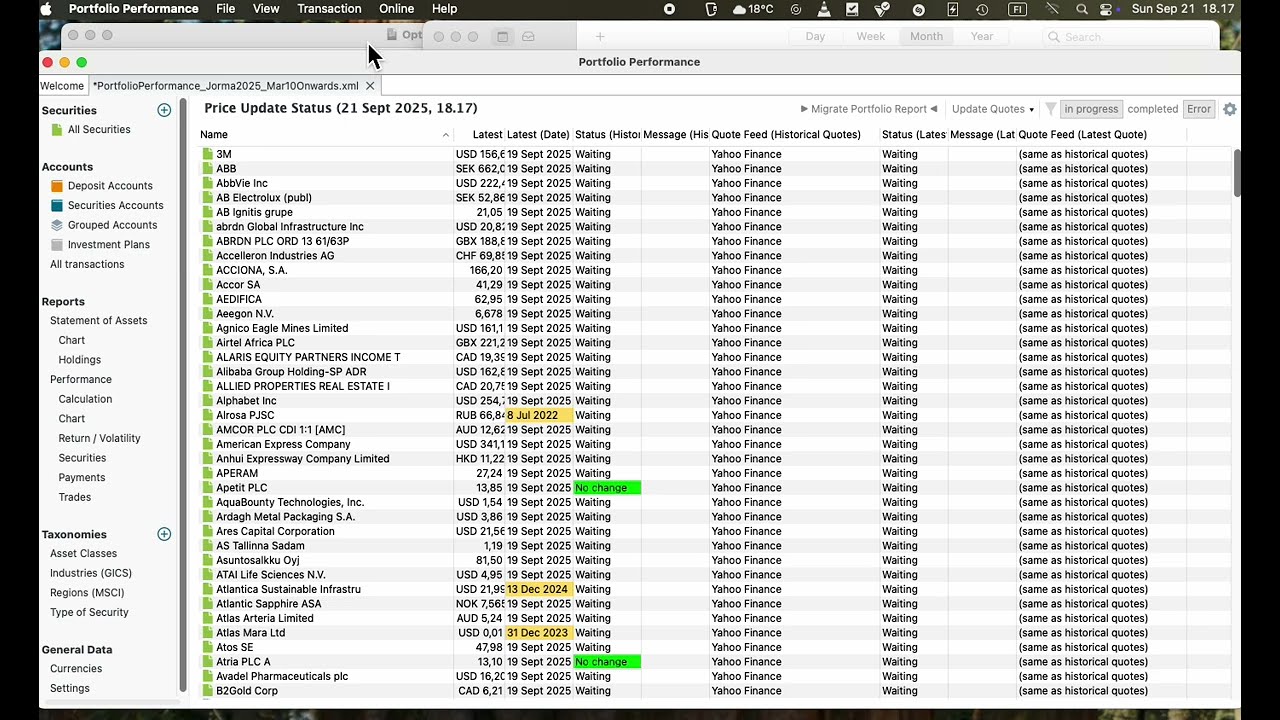Viewport: 1280px width, 720px height.
Task: Open Deposit Accounts
Action: (x=101, y=186)
